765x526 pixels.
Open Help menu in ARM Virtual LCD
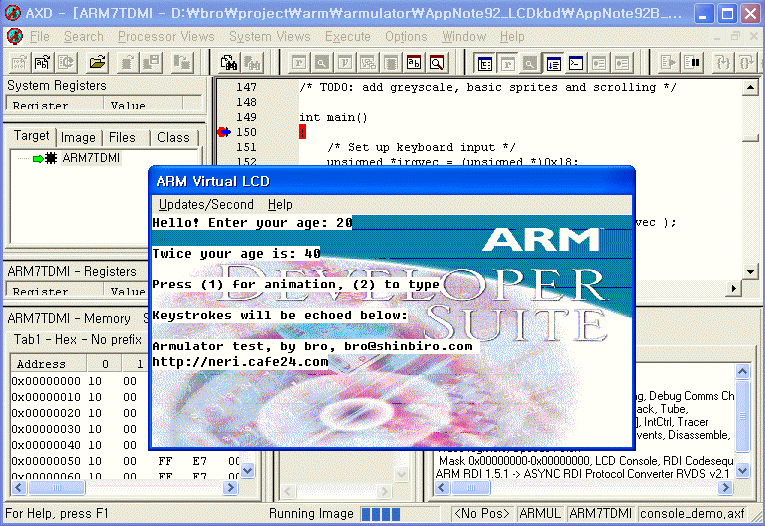280,204
